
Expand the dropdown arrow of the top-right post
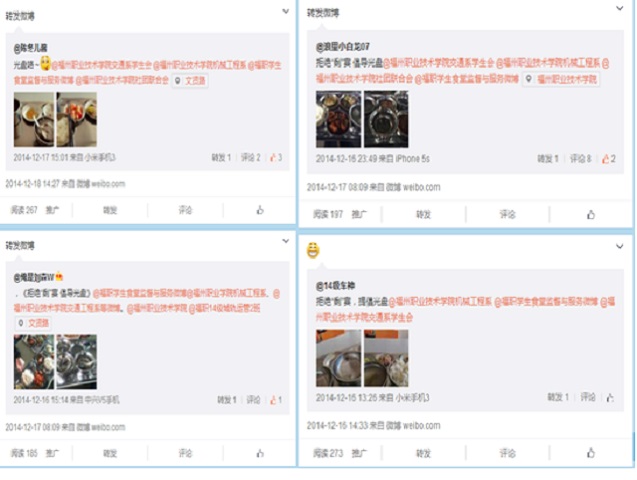click(x=620, y=8)
